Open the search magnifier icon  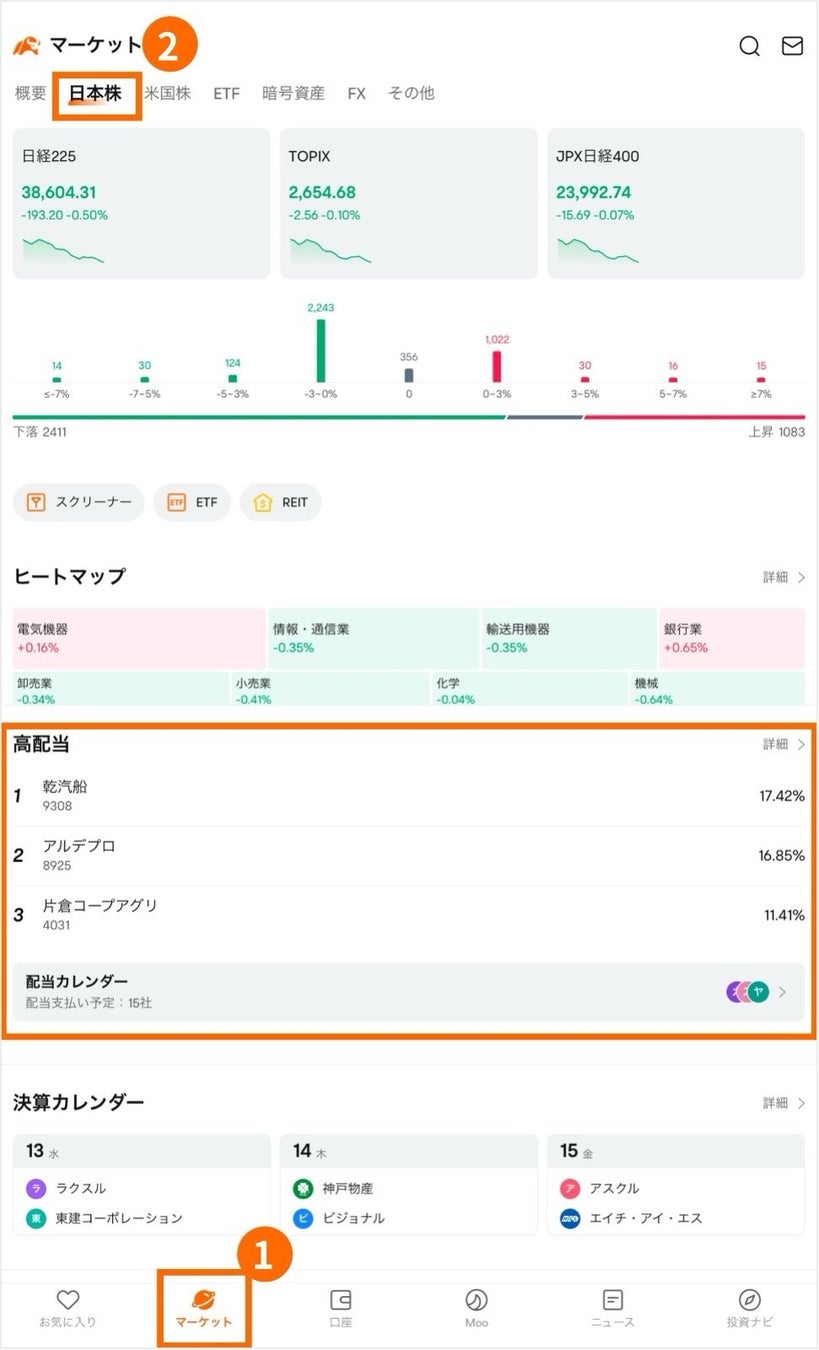pos(749,46)
